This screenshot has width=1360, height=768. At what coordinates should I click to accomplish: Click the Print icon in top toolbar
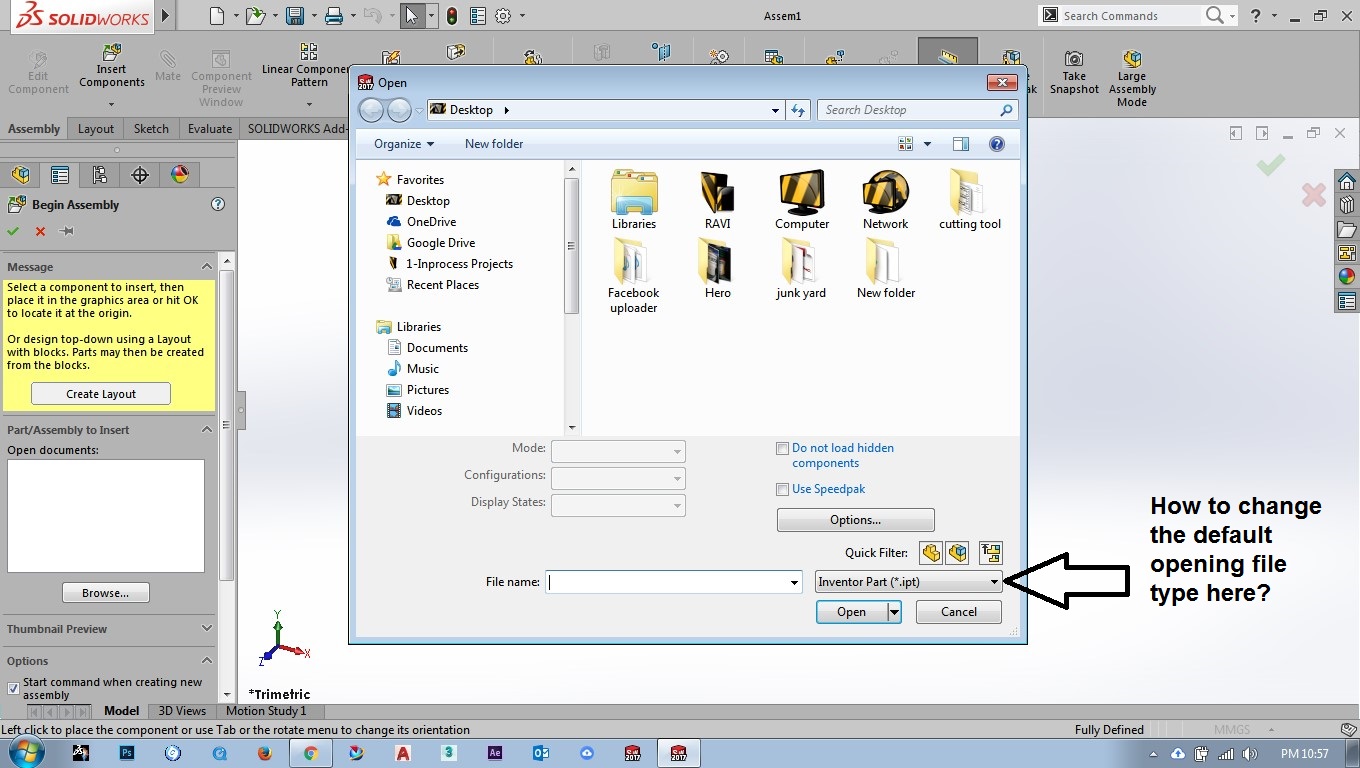pyautogui.click(x=334, y=16)
